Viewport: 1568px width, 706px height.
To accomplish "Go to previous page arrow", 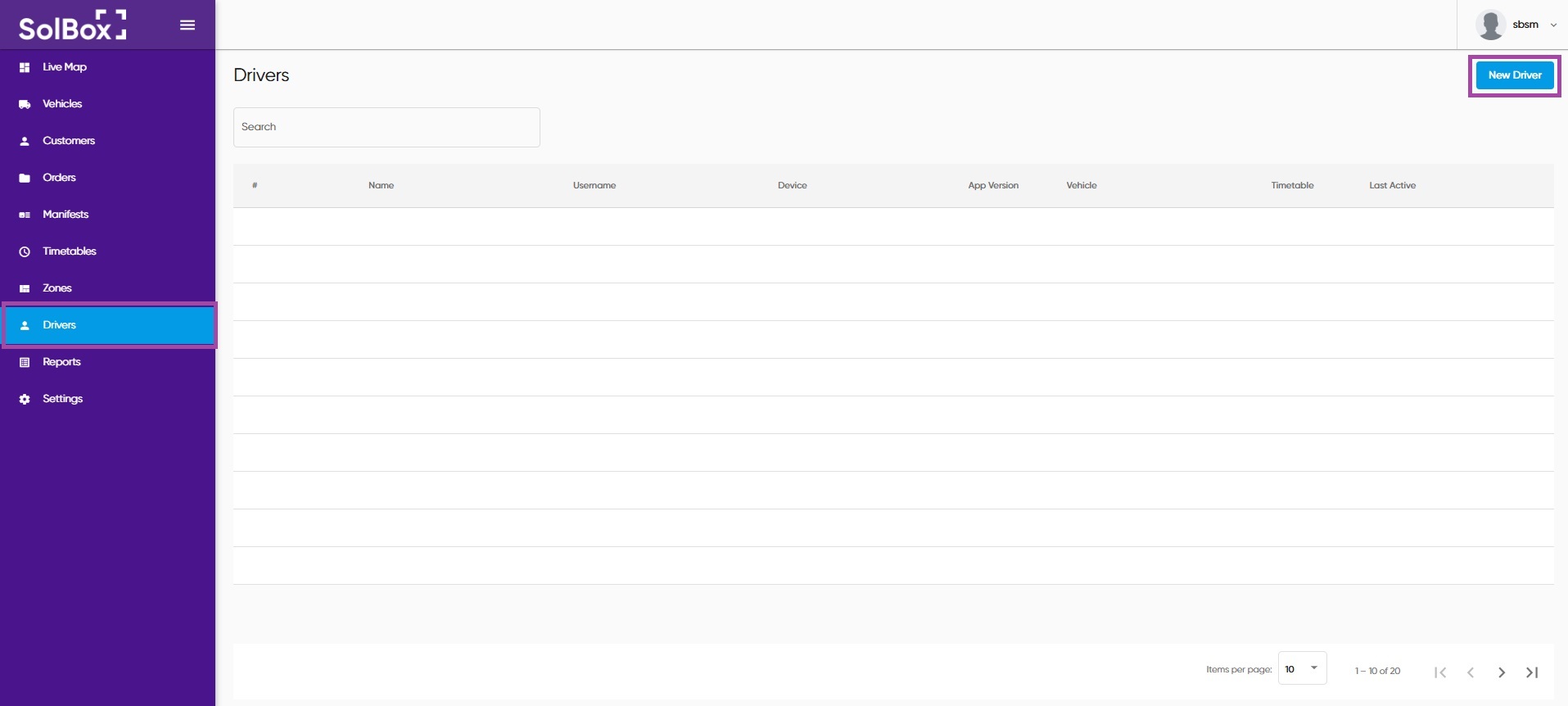I will [x=1471, y=672].
